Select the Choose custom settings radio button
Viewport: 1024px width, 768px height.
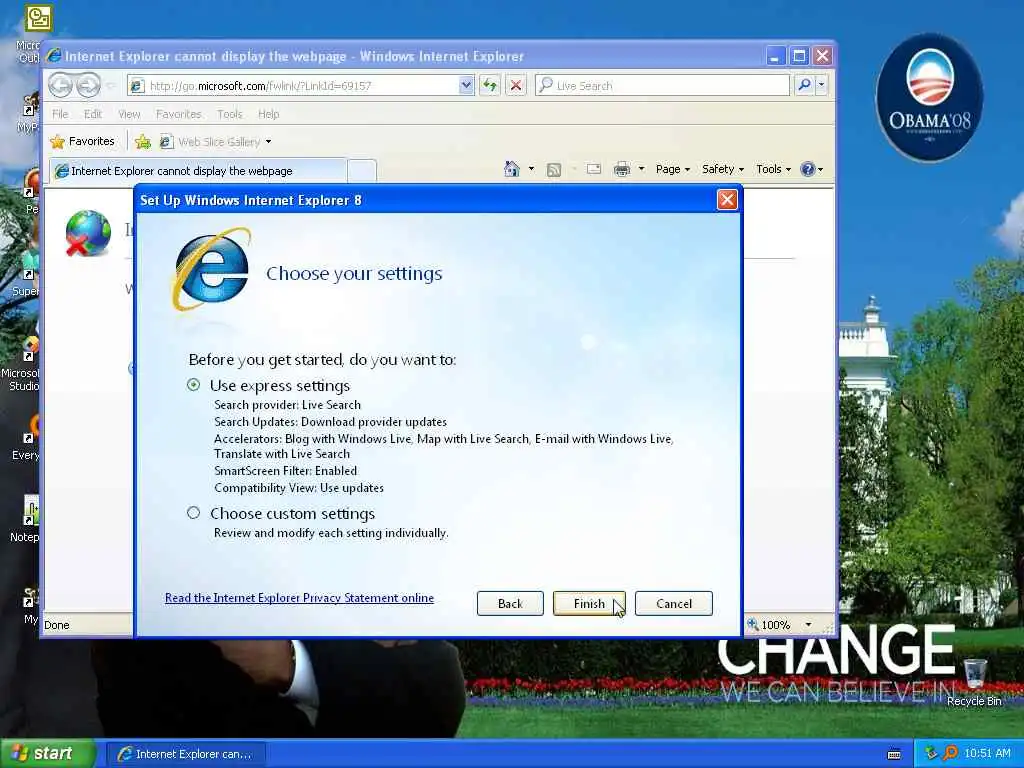193,513
